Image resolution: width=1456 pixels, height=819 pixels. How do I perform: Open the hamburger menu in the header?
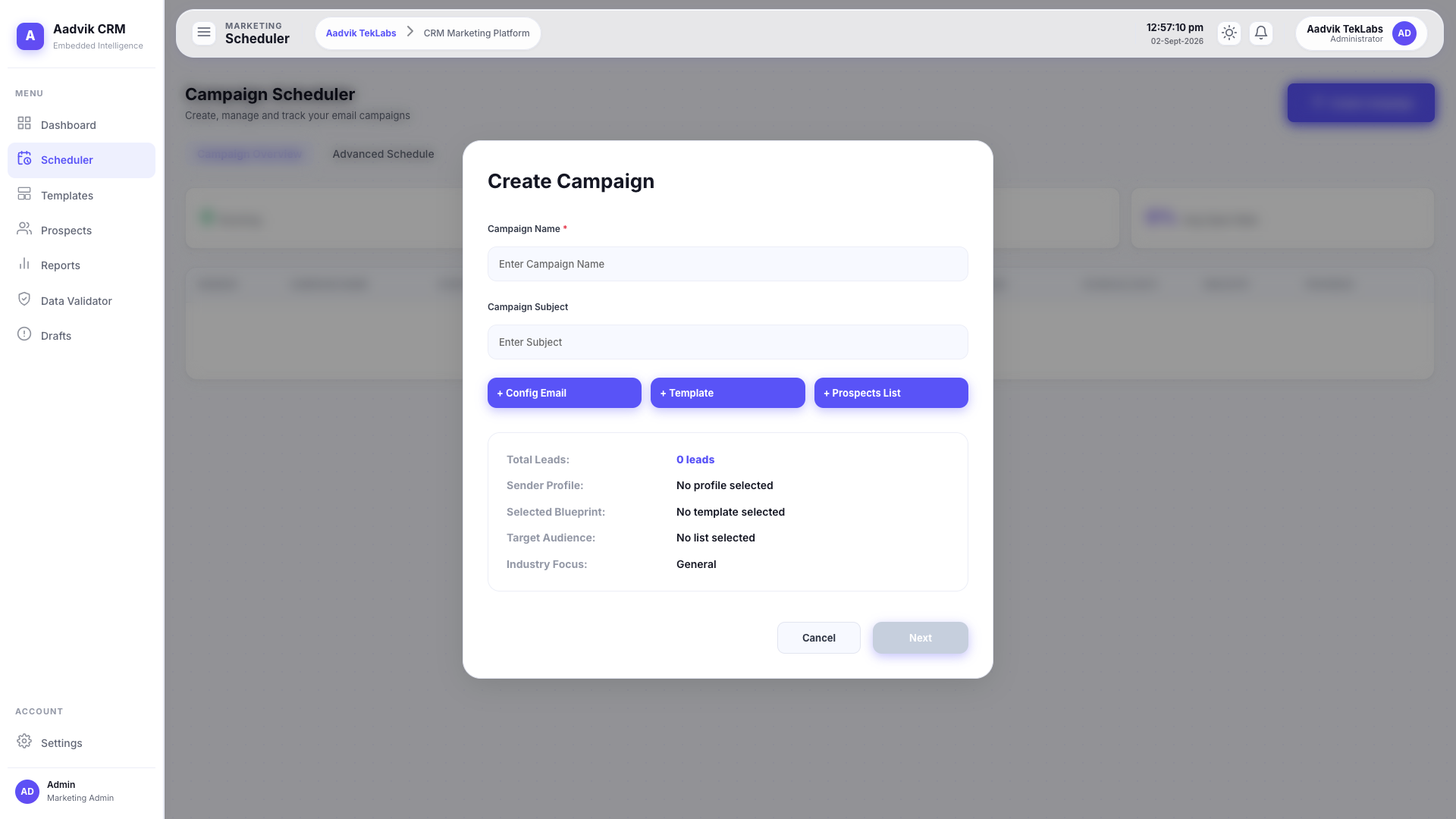coord(204,33)
